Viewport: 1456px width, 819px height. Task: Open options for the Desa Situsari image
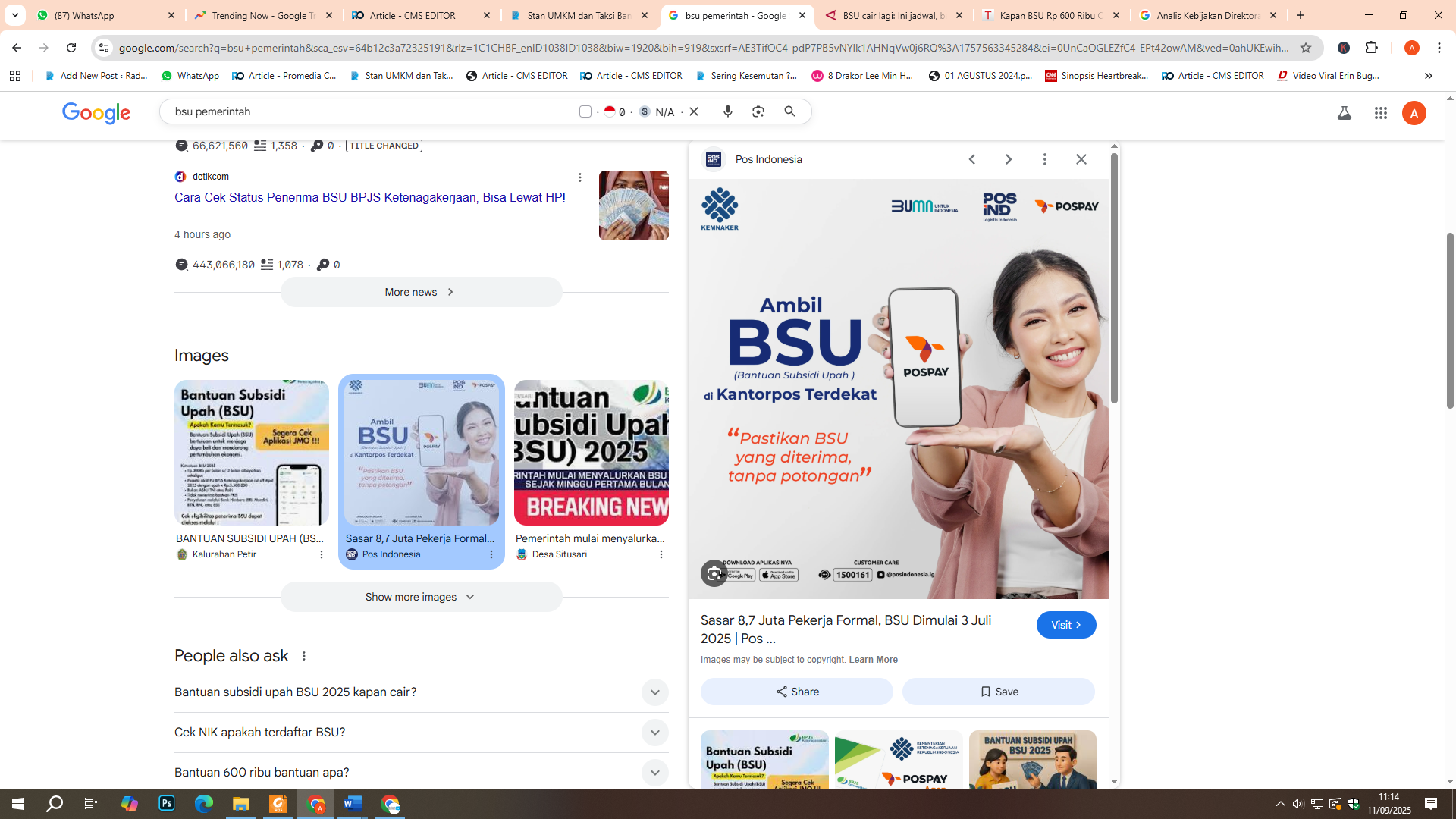coord(661,554)
